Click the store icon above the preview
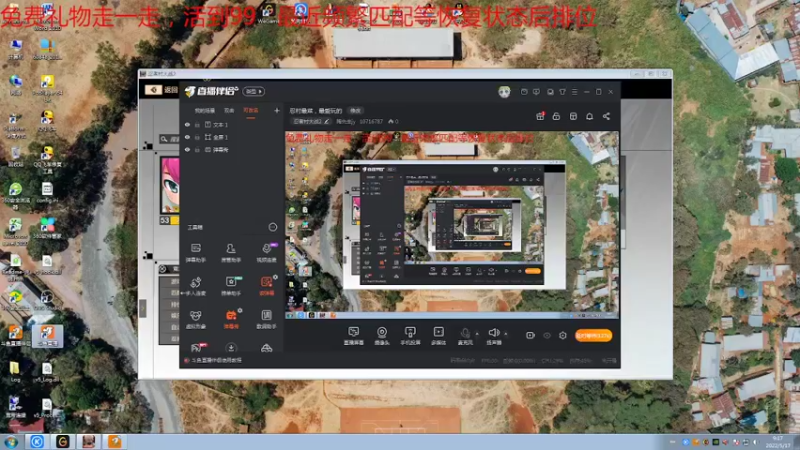The height and width of the screenshot is (450, 800). pos(573,116)
